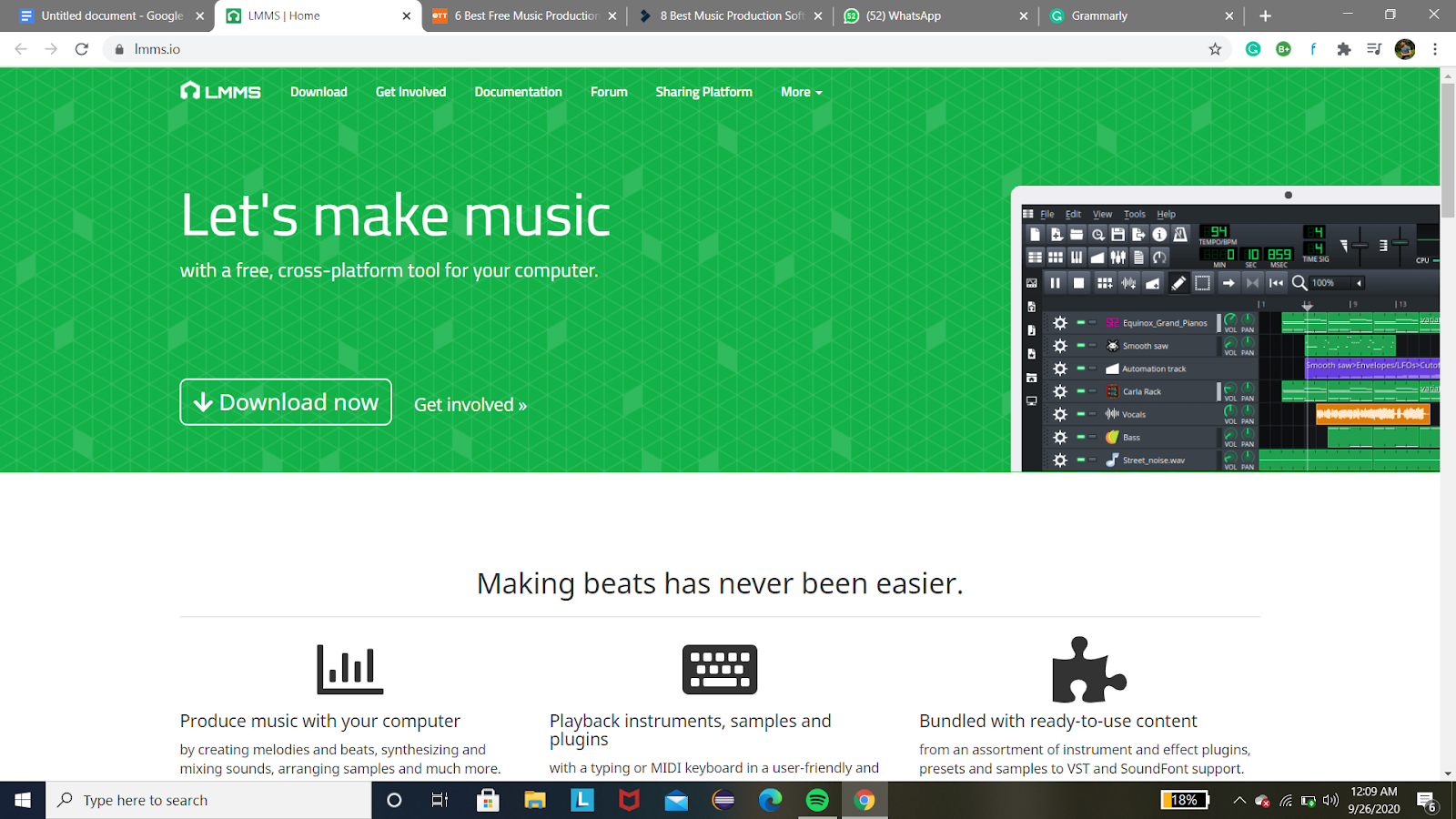Click the bar chart Produce music icon
This screenshot has height=819, width=1456.
pos(350,669)
